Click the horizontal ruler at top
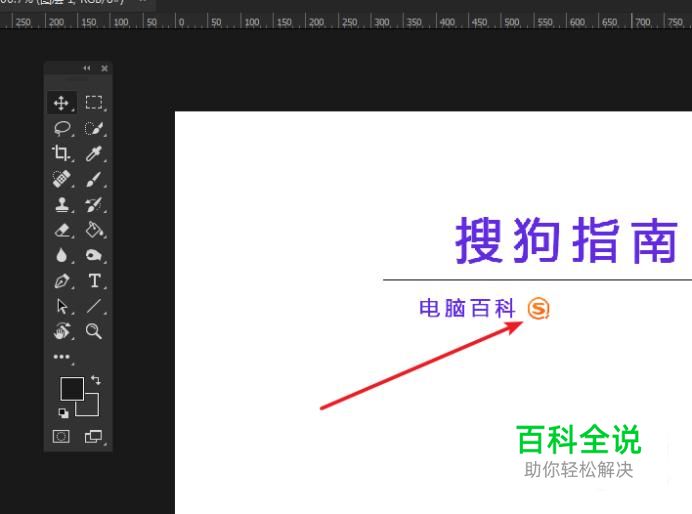This screenshot has width=692, height=514. coord(346,20)
